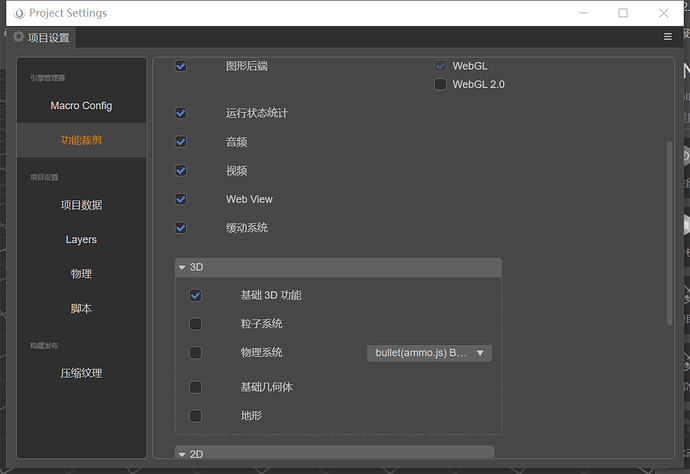Collapse the 3D section
The height and width of the screenshot is (474, 690).
[338, 268]
